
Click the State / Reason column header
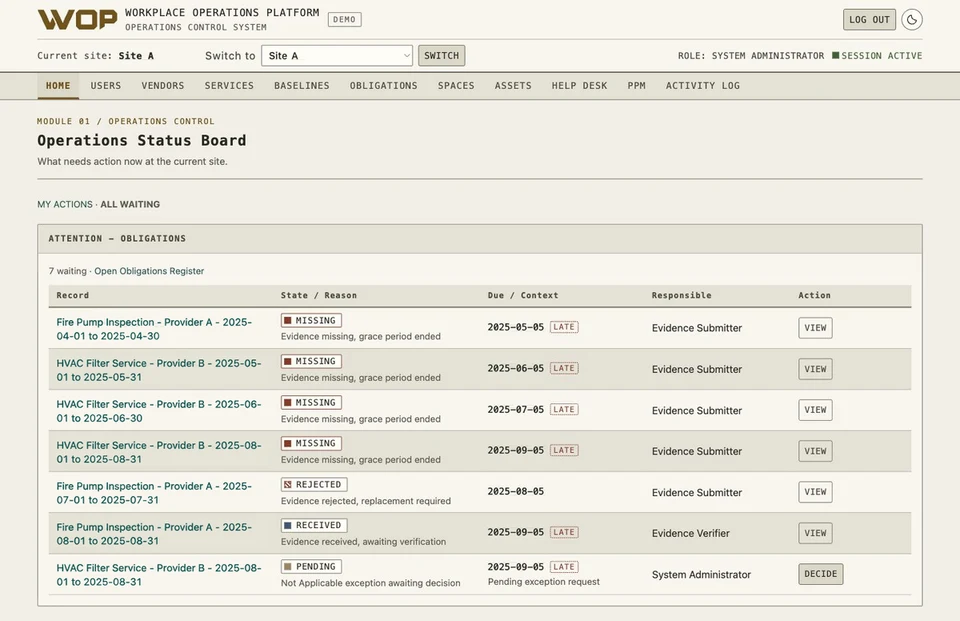pos(318,296)
